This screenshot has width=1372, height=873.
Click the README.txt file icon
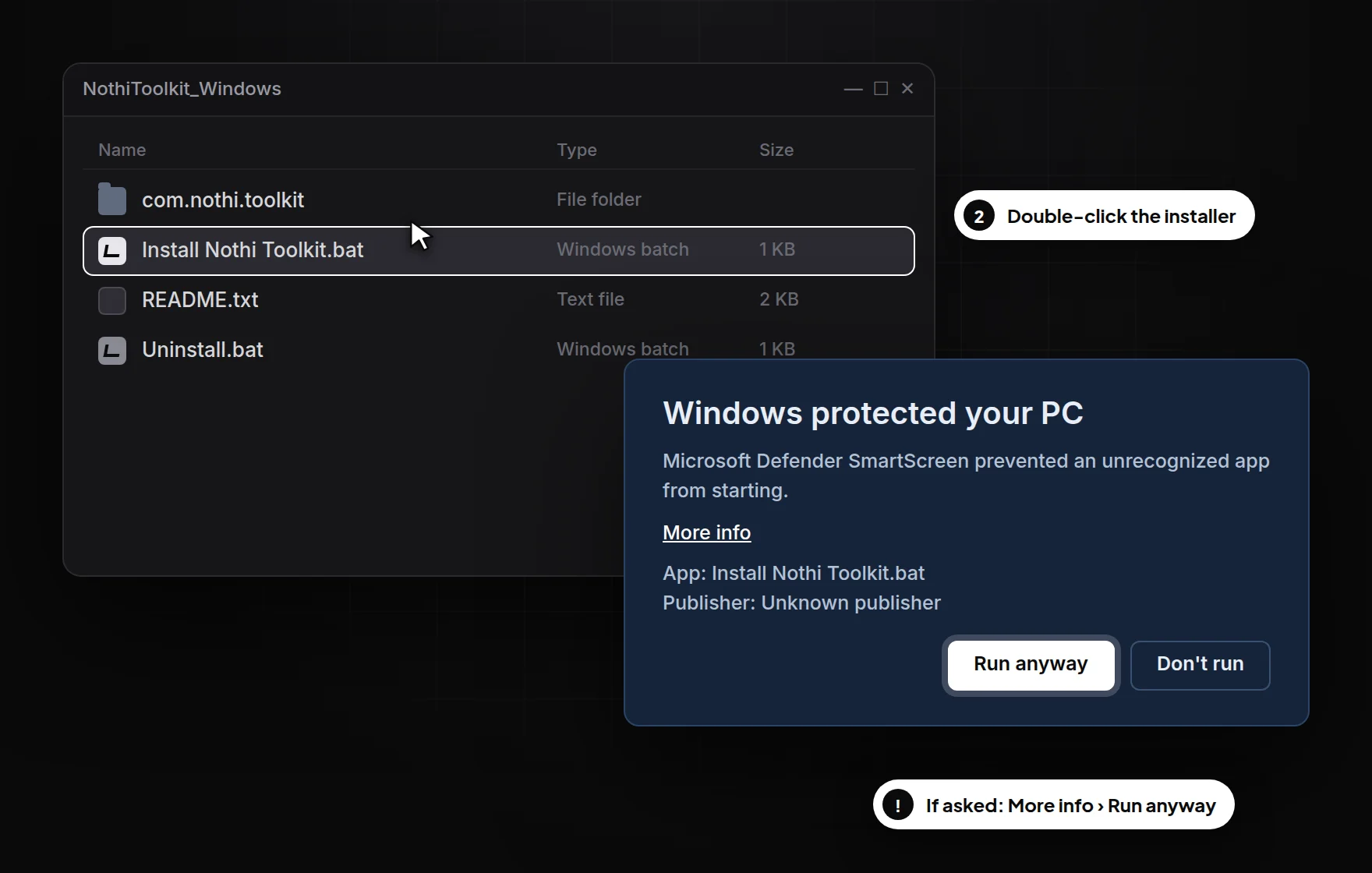tap(112, 300)
